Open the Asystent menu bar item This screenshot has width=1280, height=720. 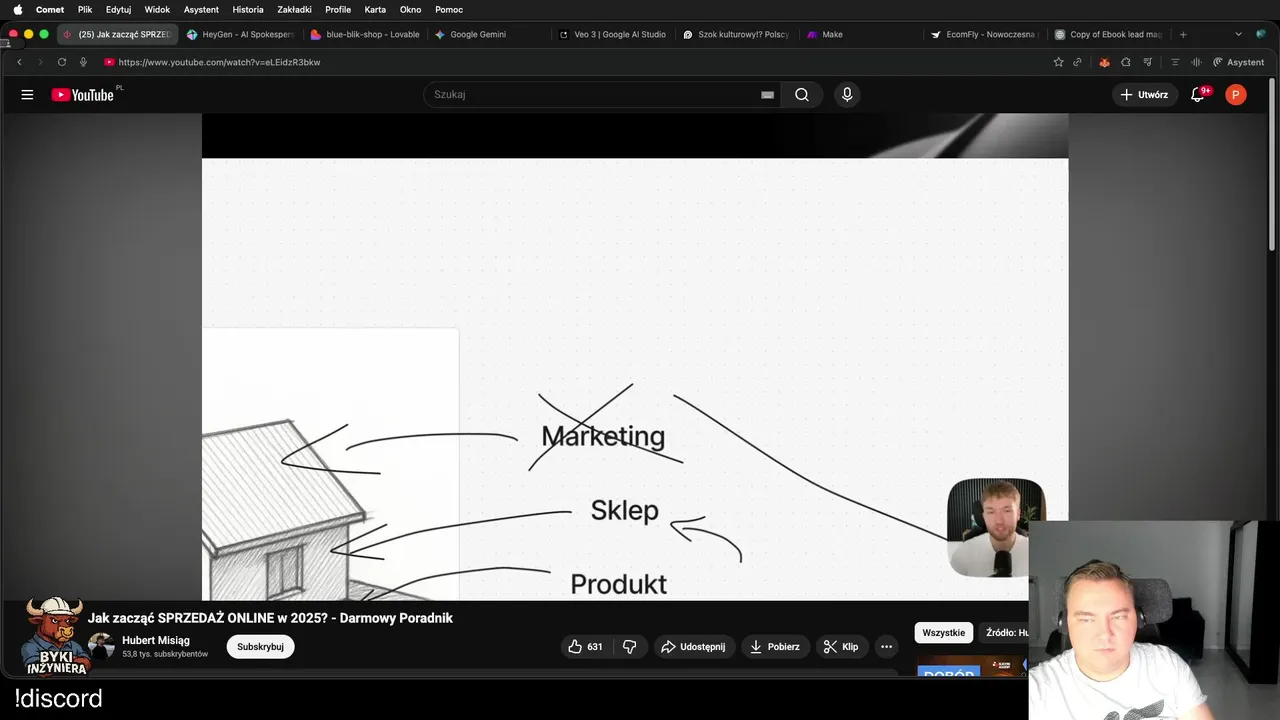[201, 9]
